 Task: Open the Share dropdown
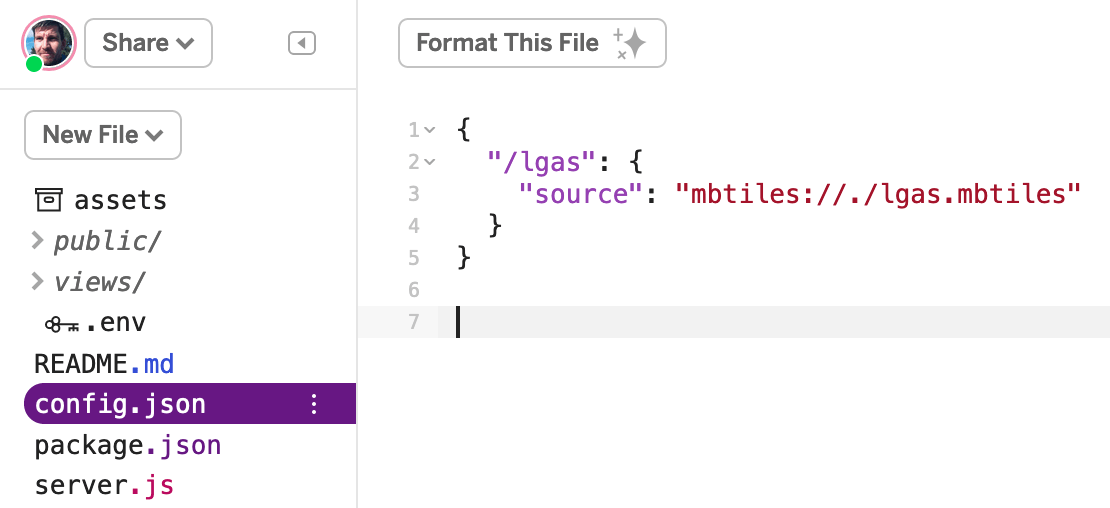point(148,43)
